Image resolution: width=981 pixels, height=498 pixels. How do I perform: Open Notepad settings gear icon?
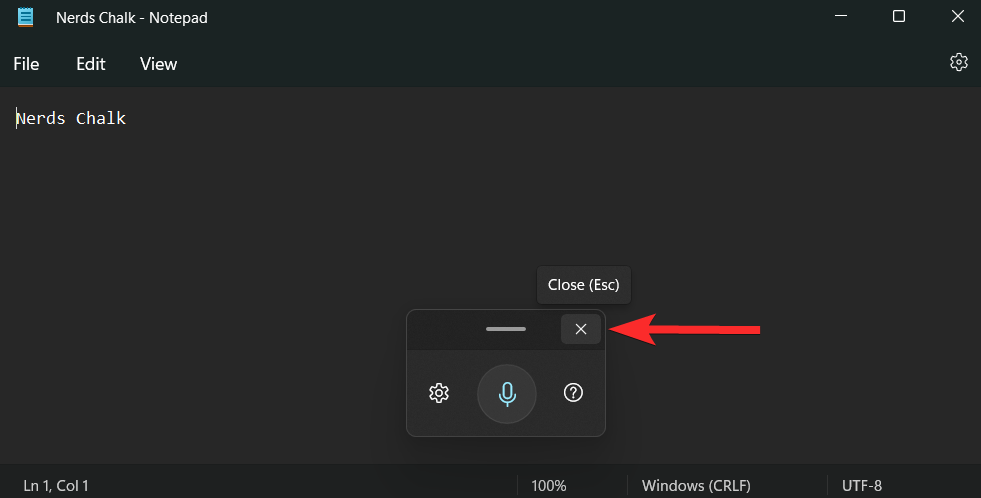(958, 62)
